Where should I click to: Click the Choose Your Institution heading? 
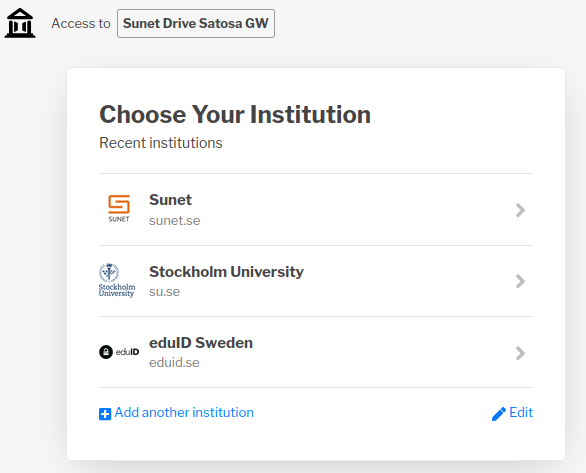[235, 114]
